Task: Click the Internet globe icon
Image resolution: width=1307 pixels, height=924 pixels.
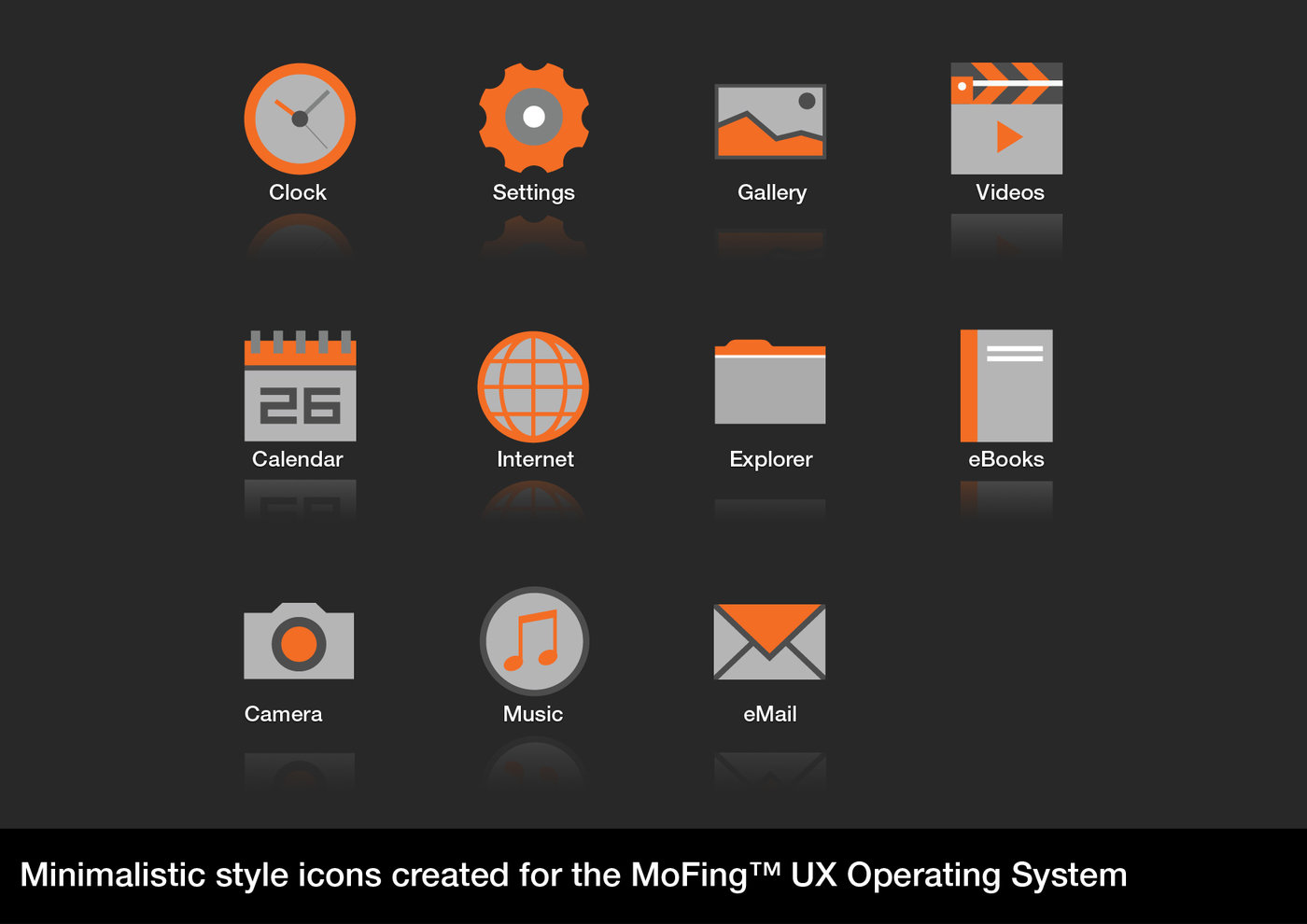Action: [x=533, y=386]
